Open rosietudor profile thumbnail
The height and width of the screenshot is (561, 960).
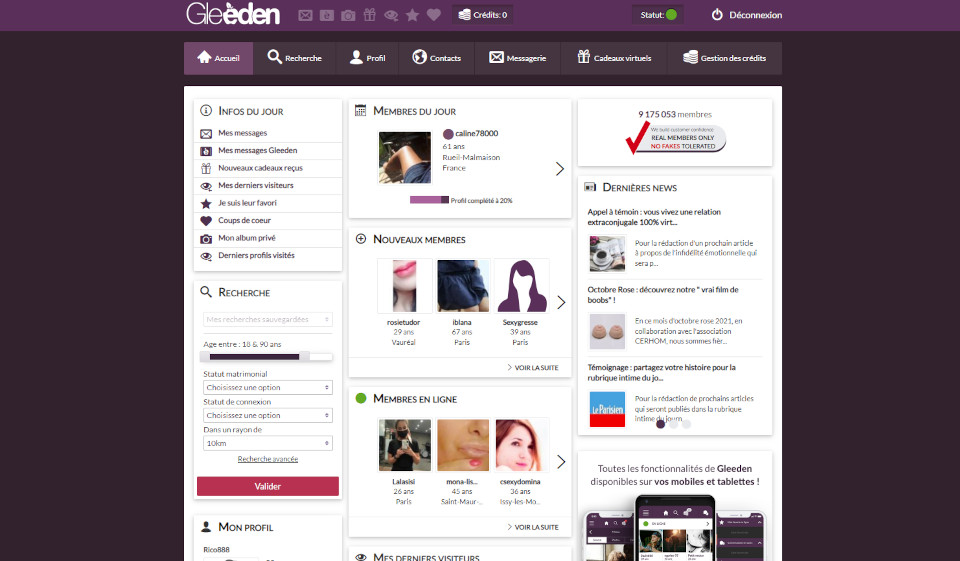tap(404, 286)
